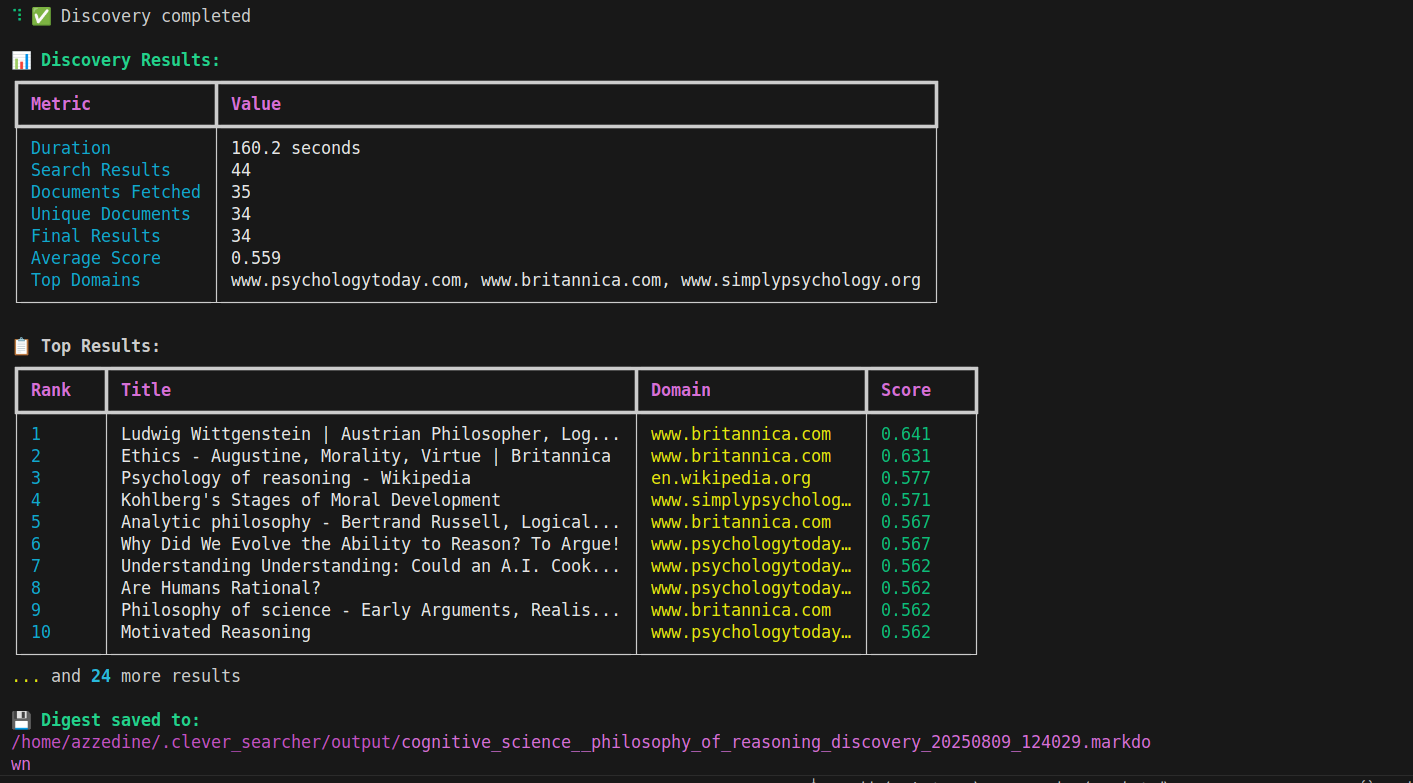The width and height of the screenshot is (1413, 783).
Task: Click the score '0.641'
Action: pyautogui.click(x=906, y=434)
